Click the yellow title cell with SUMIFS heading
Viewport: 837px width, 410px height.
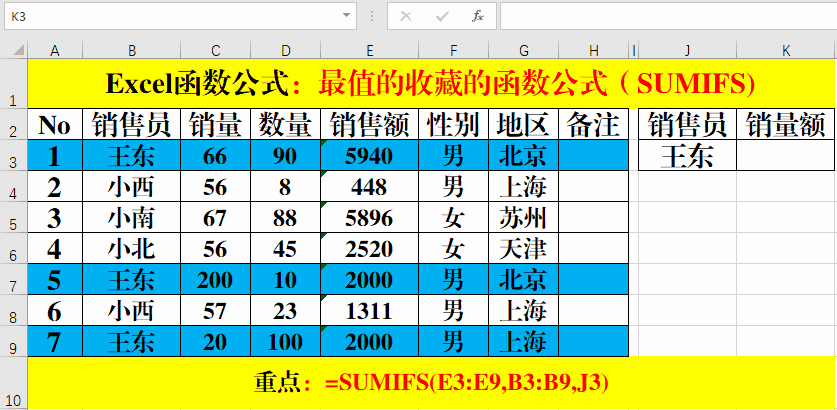[x=430, y=82]
